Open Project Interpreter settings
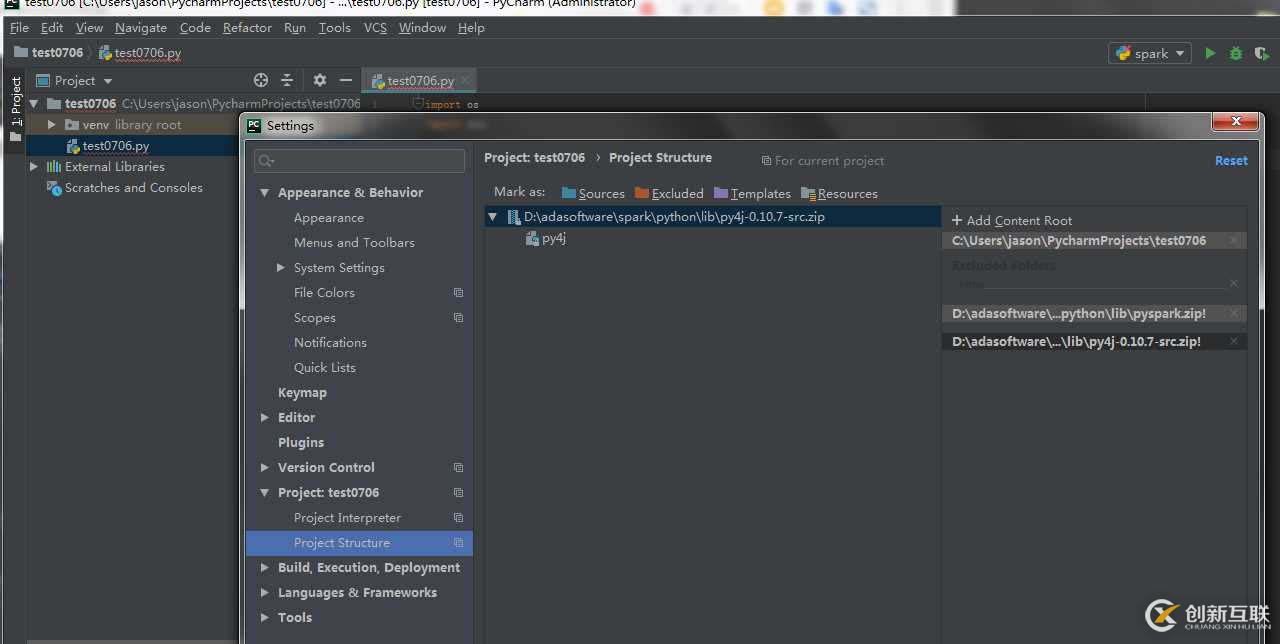1280x644 pixels. coord(347,518)
